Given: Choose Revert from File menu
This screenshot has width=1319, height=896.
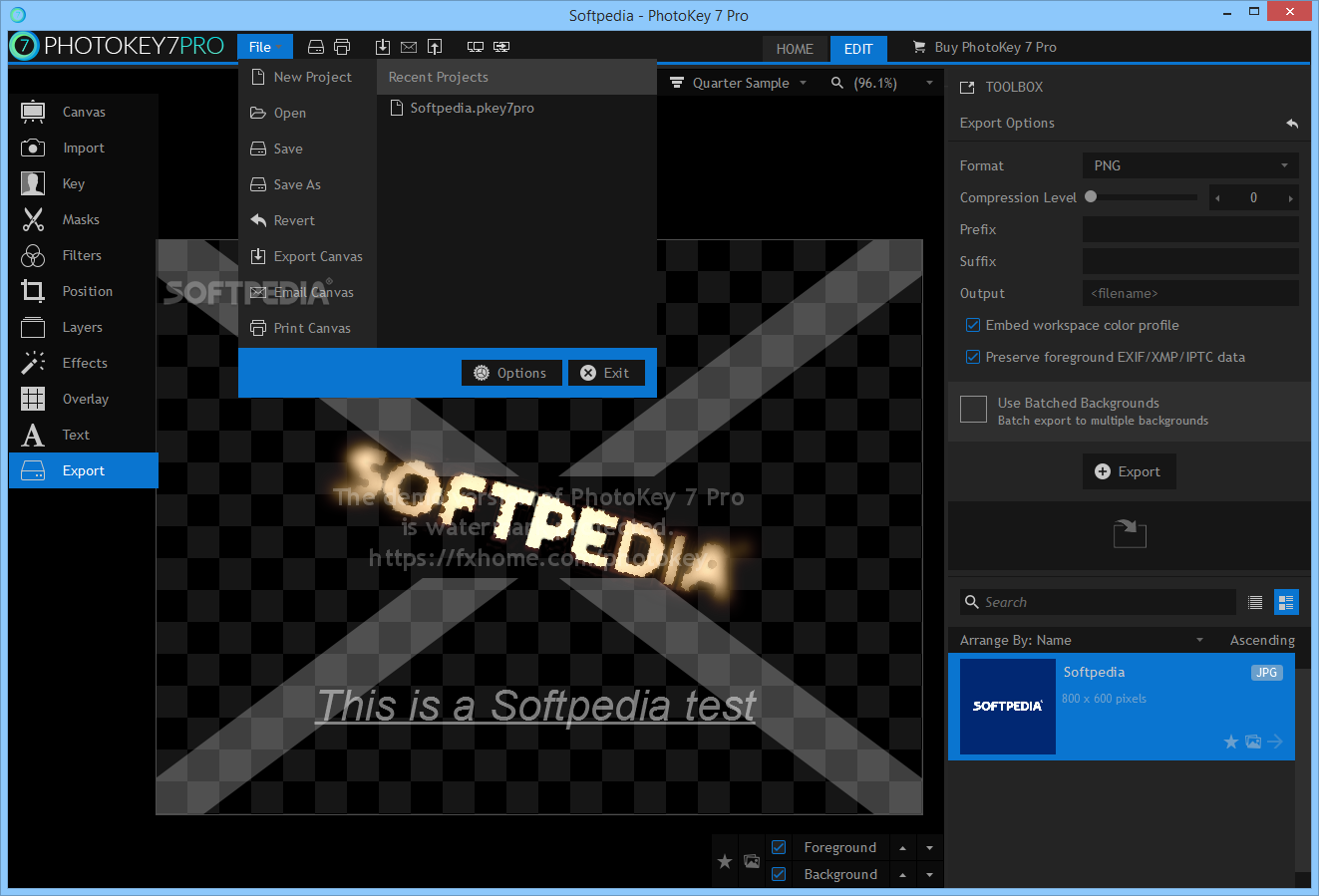Looking at the screenshot, I should 307,220.
